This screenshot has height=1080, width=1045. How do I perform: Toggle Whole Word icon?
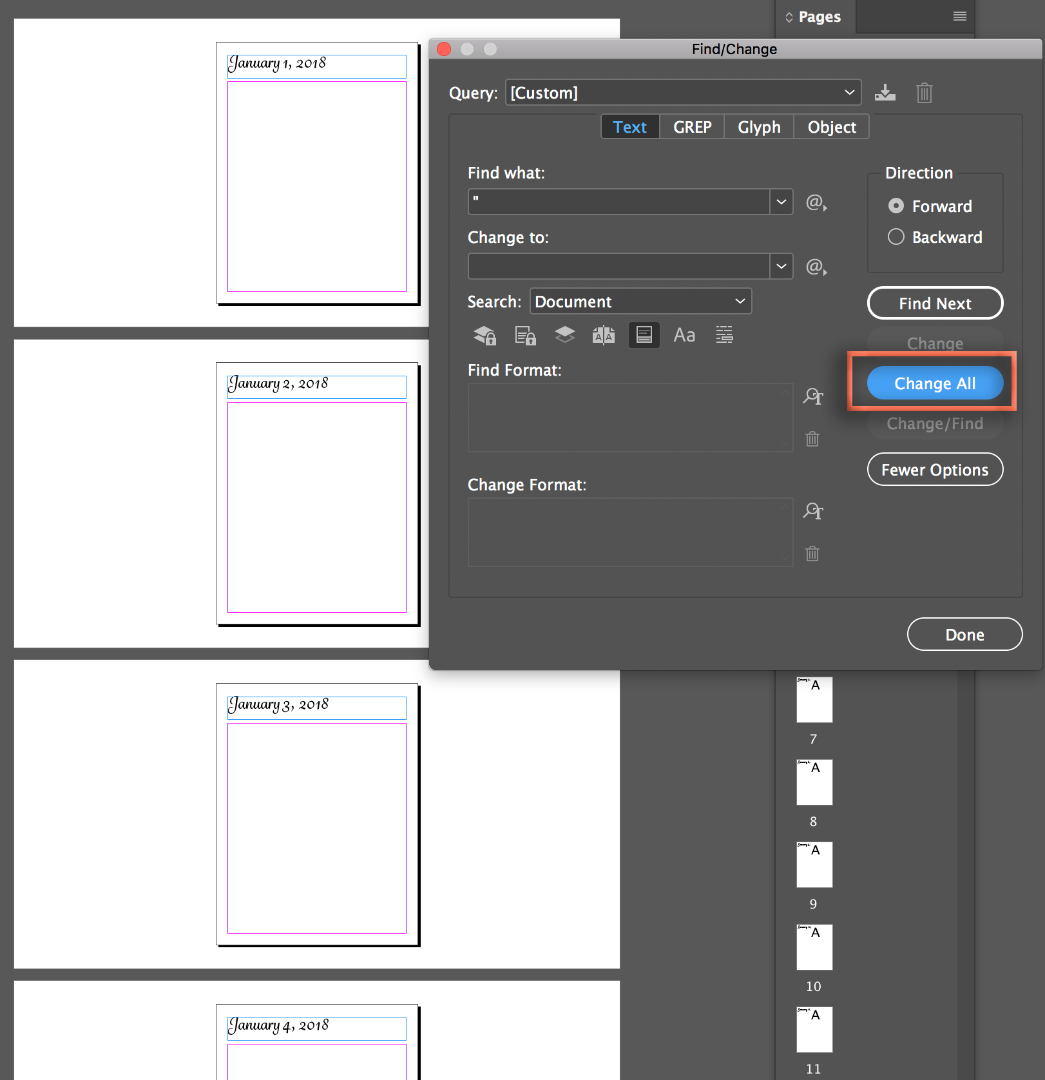[x=724, y=335]
